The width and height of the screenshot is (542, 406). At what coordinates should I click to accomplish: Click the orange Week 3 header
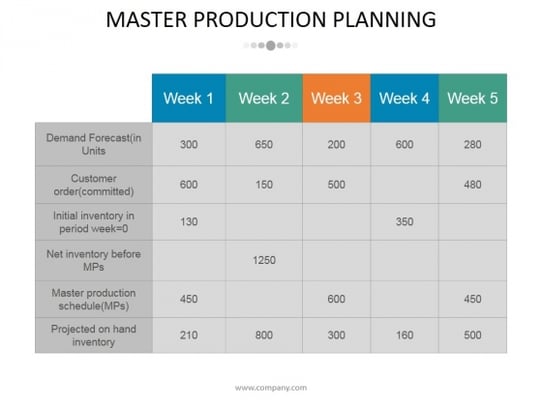(336, 98)
